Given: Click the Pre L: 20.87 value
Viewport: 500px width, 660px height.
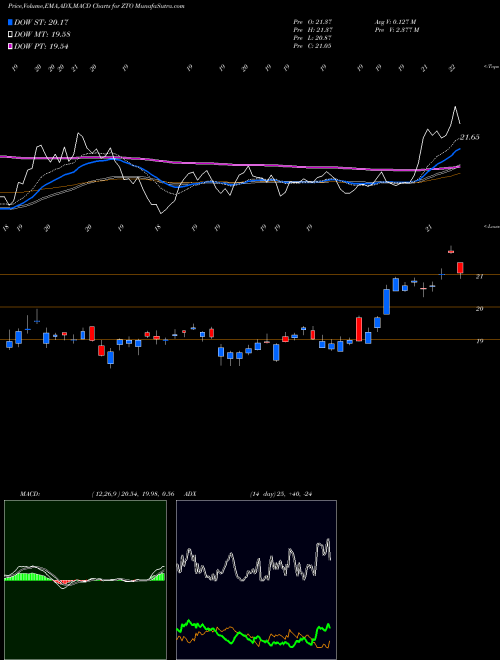Looking at the screenshot, I should [x=312, y=38].
